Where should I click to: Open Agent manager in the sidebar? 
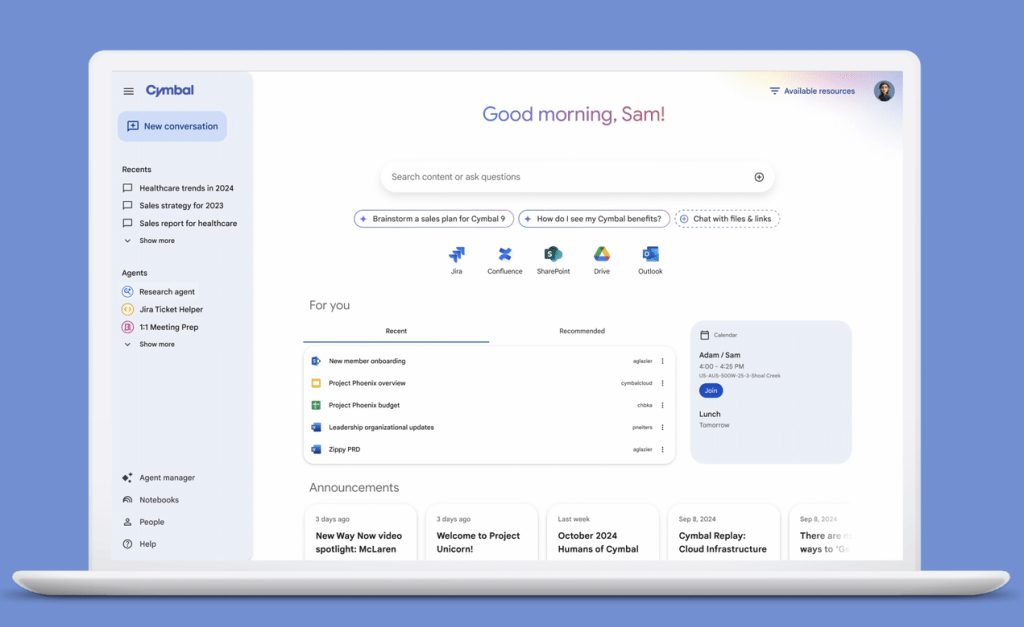pos(166,478)
